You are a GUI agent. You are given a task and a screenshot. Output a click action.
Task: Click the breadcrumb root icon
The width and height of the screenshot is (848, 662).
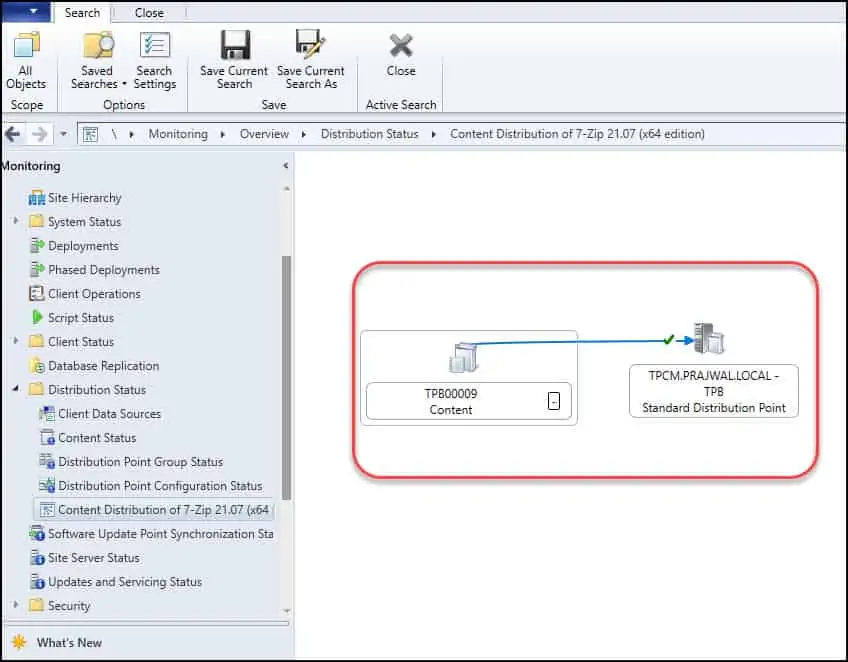(x=90, y=134)
